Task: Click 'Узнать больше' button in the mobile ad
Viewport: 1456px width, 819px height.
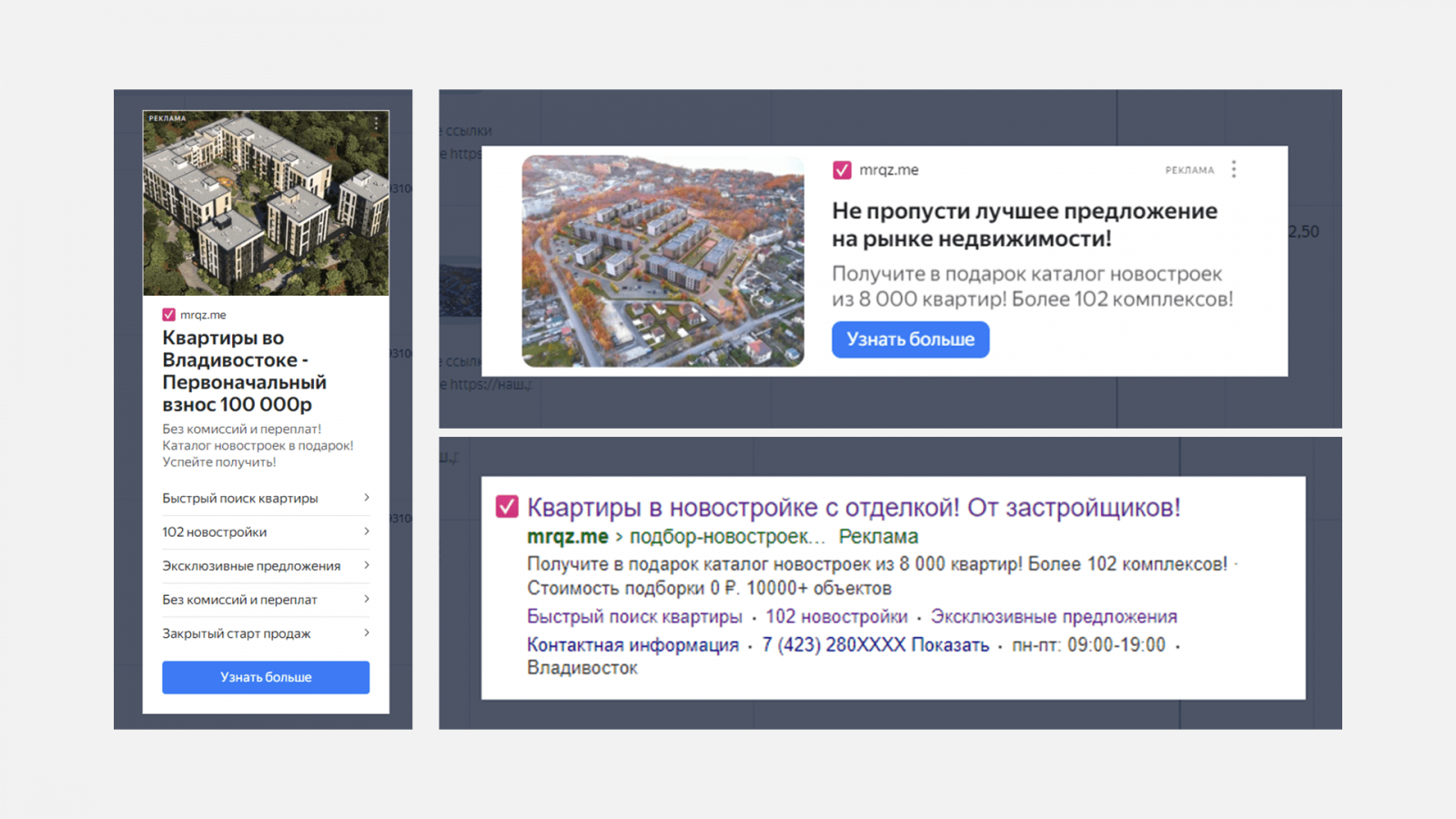Action: point(266,677)
